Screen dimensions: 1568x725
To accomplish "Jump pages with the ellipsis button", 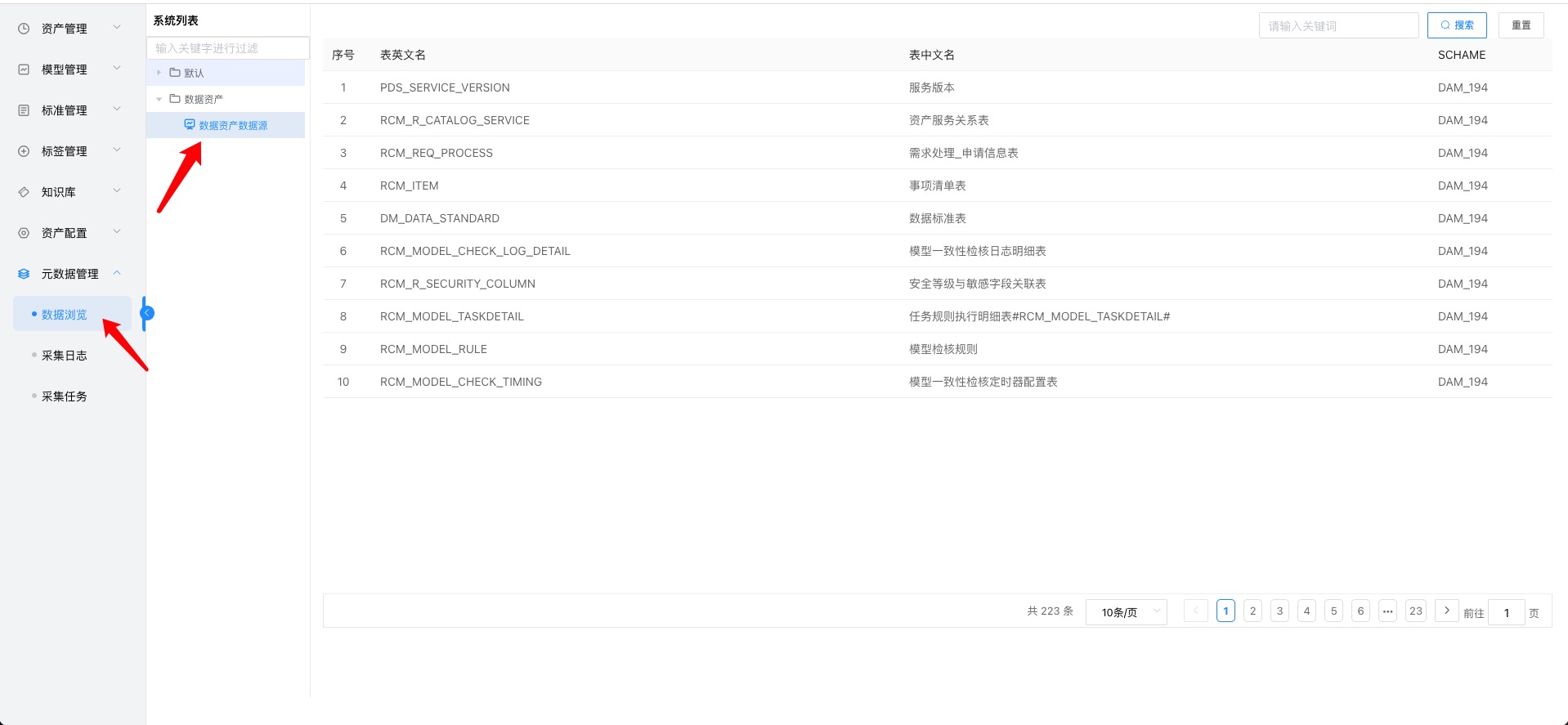I will (1387, 611).
